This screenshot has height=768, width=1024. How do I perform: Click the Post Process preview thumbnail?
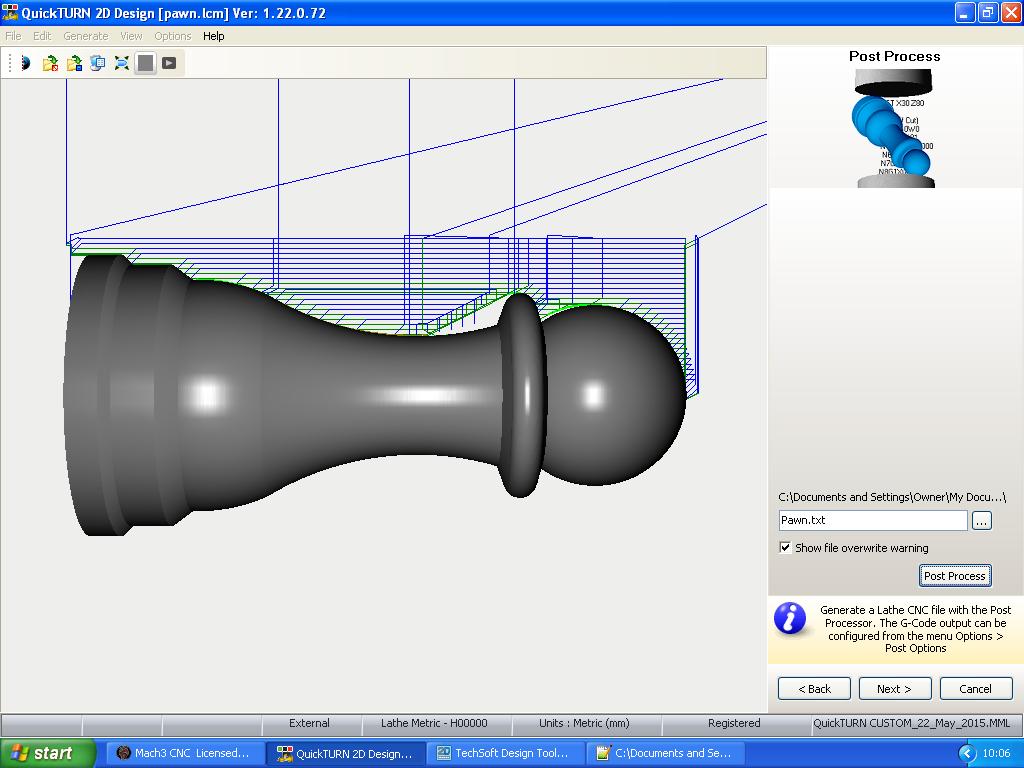895,127
